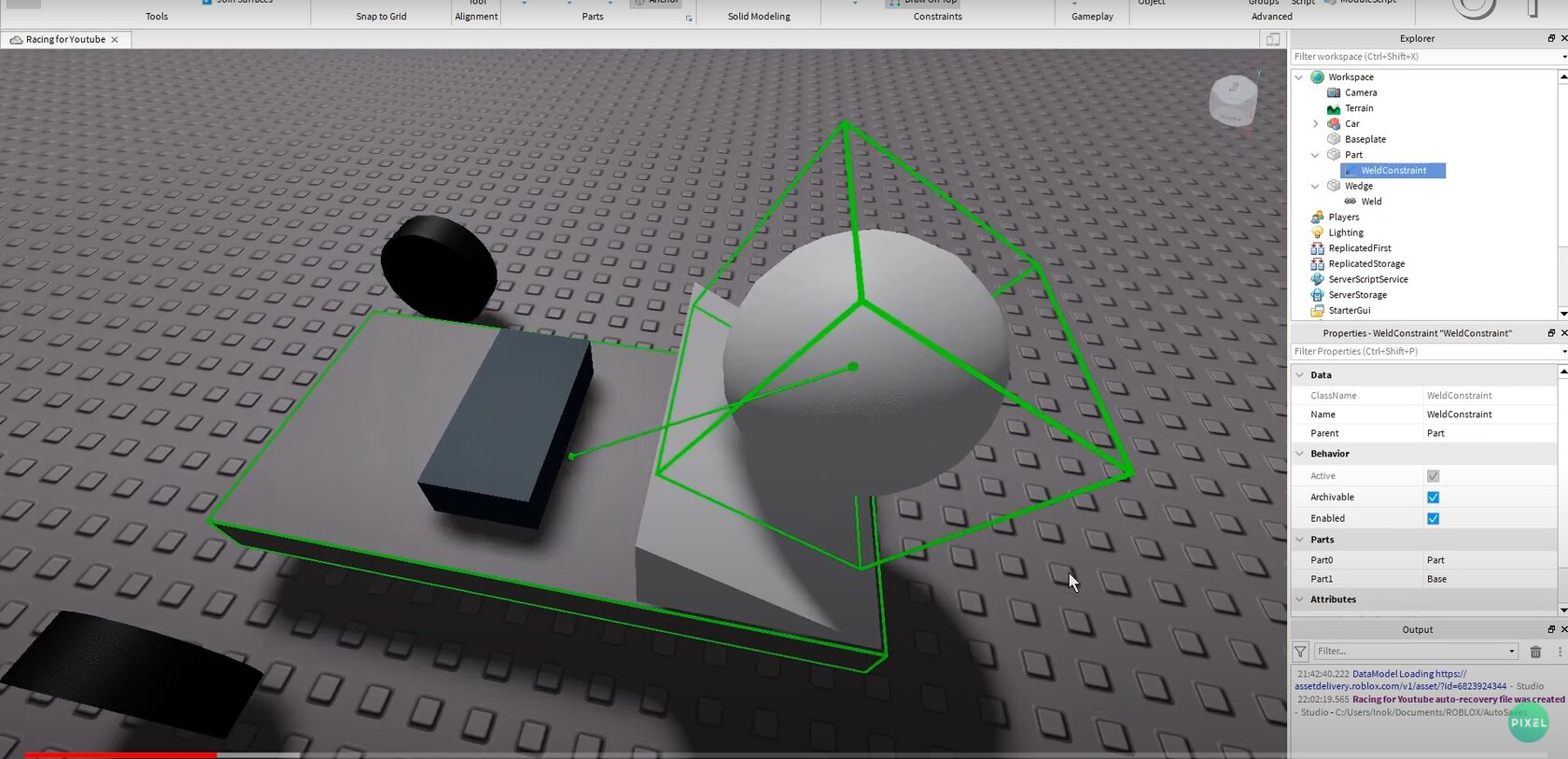Image resolution: width=1568 pixels, height=759 pixels.
Task: Click the ReplicatedStorage icon
Action: [x=1317, y=263]
